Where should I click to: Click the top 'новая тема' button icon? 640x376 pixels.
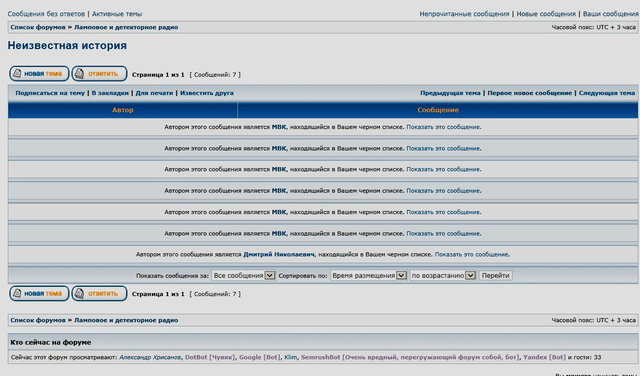tap(17, 73)
